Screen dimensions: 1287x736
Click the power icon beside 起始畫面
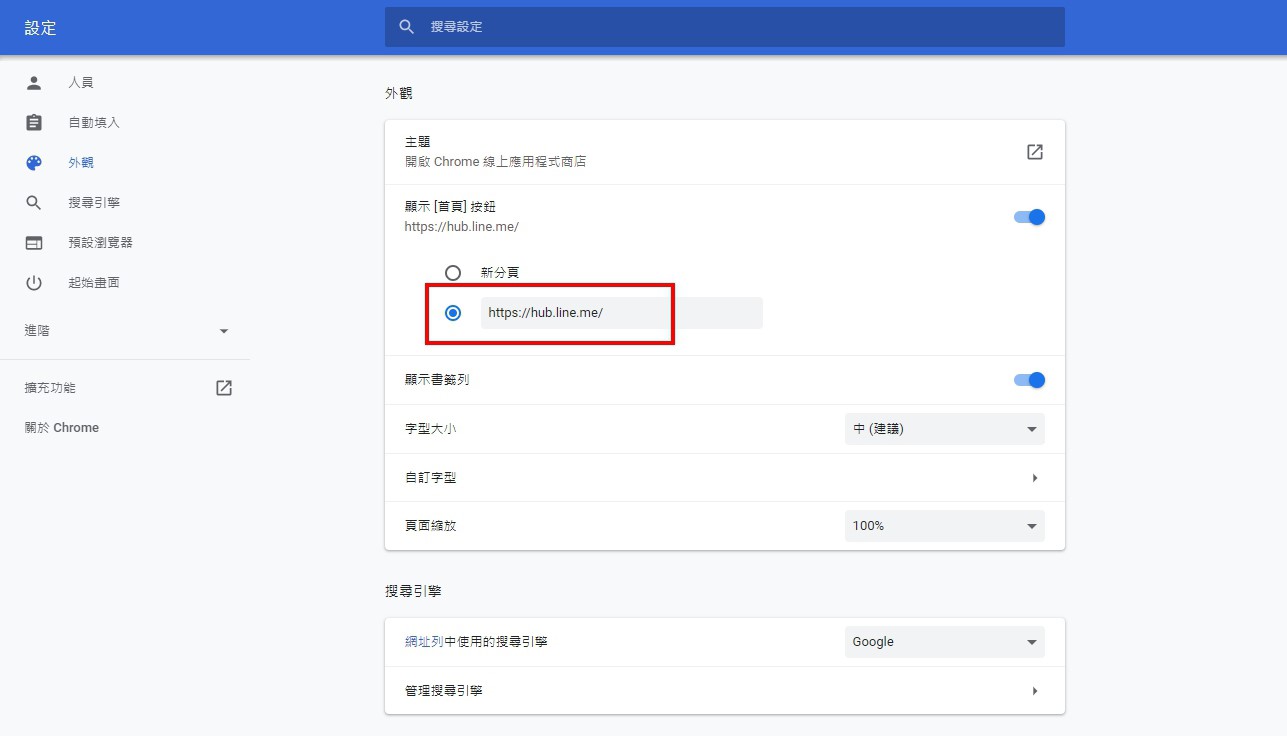click(x=34, y=282)
